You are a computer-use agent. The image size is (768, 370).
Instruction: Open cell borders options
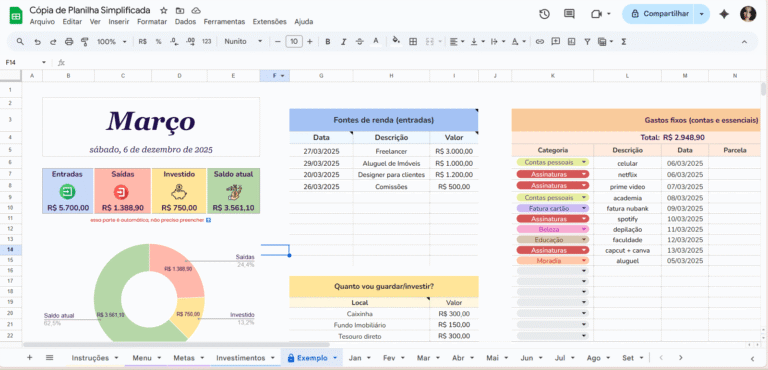413,42
